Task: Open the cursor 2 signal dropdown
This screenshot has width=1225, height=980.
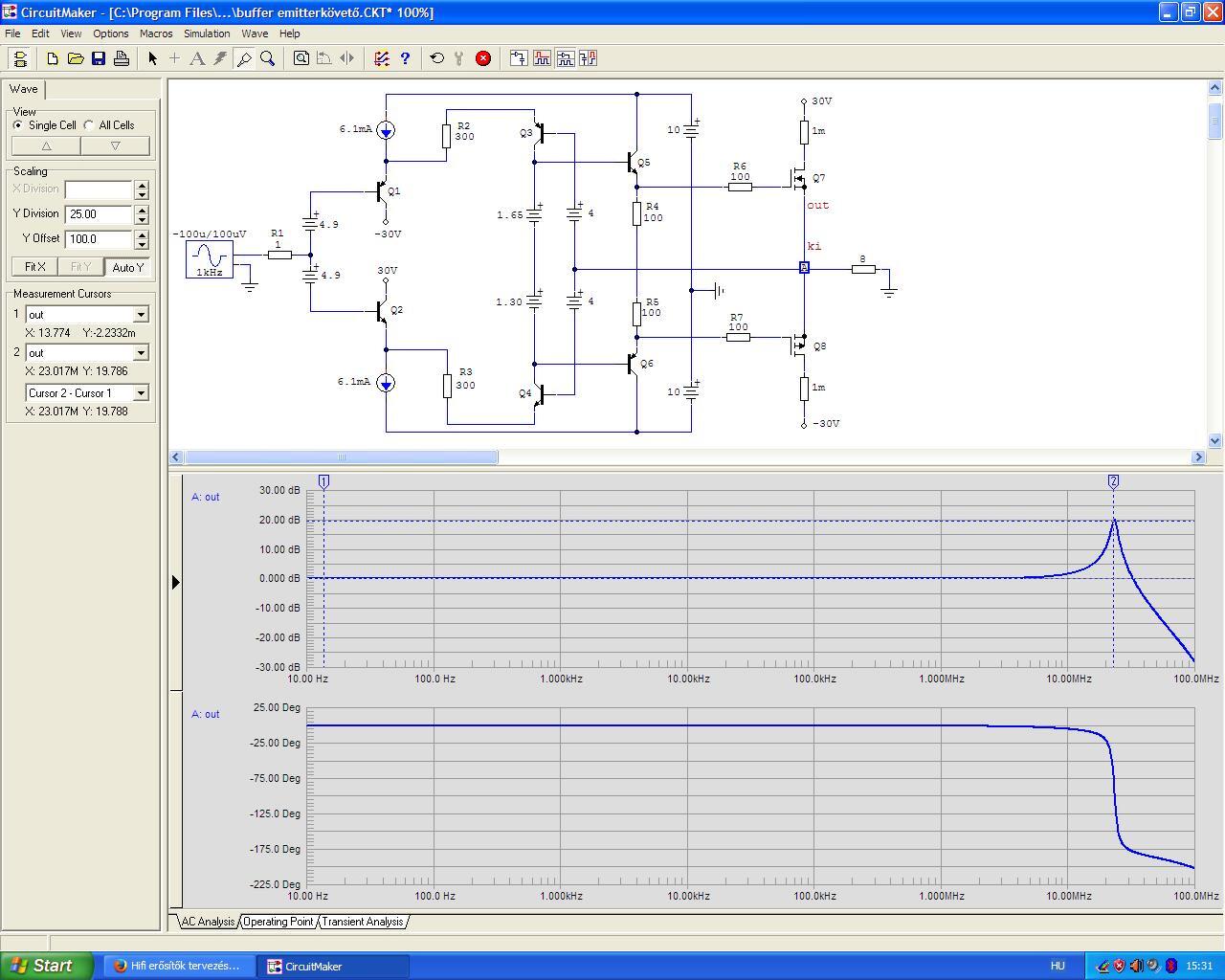Action: pos(141,353)
